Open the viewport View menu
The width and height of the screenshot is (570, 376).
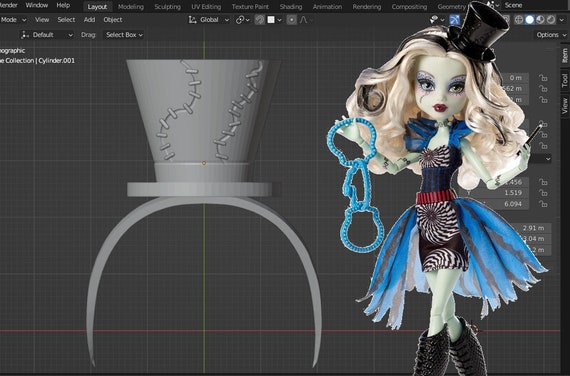coord(42,20)
